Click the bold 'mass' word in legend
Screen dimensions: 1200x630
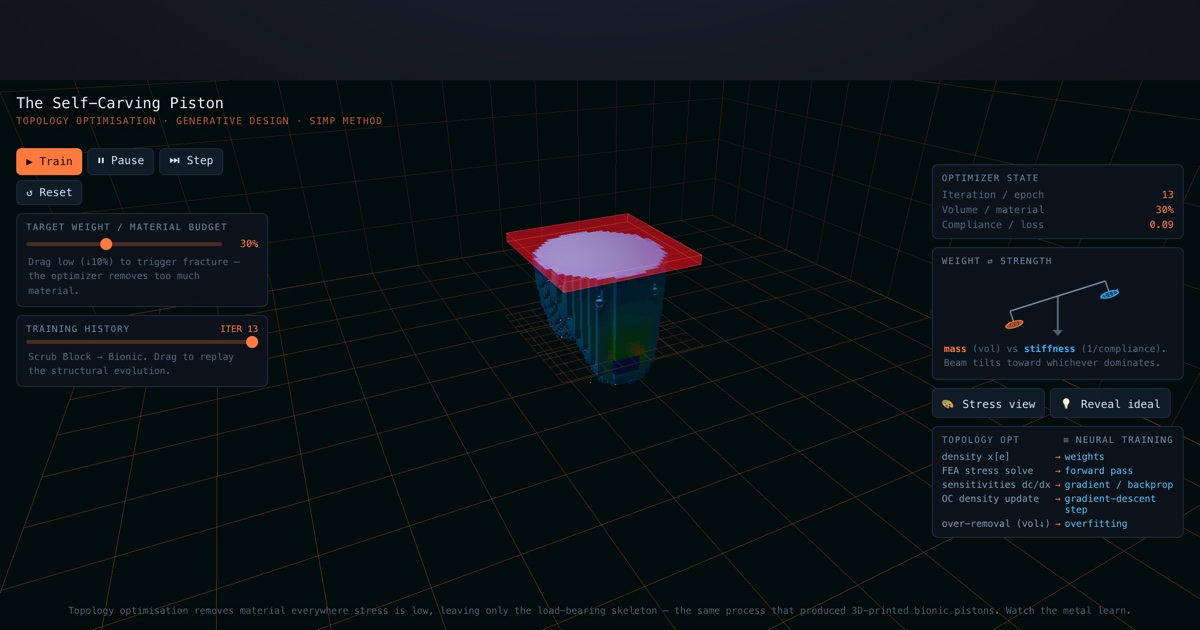955,349
